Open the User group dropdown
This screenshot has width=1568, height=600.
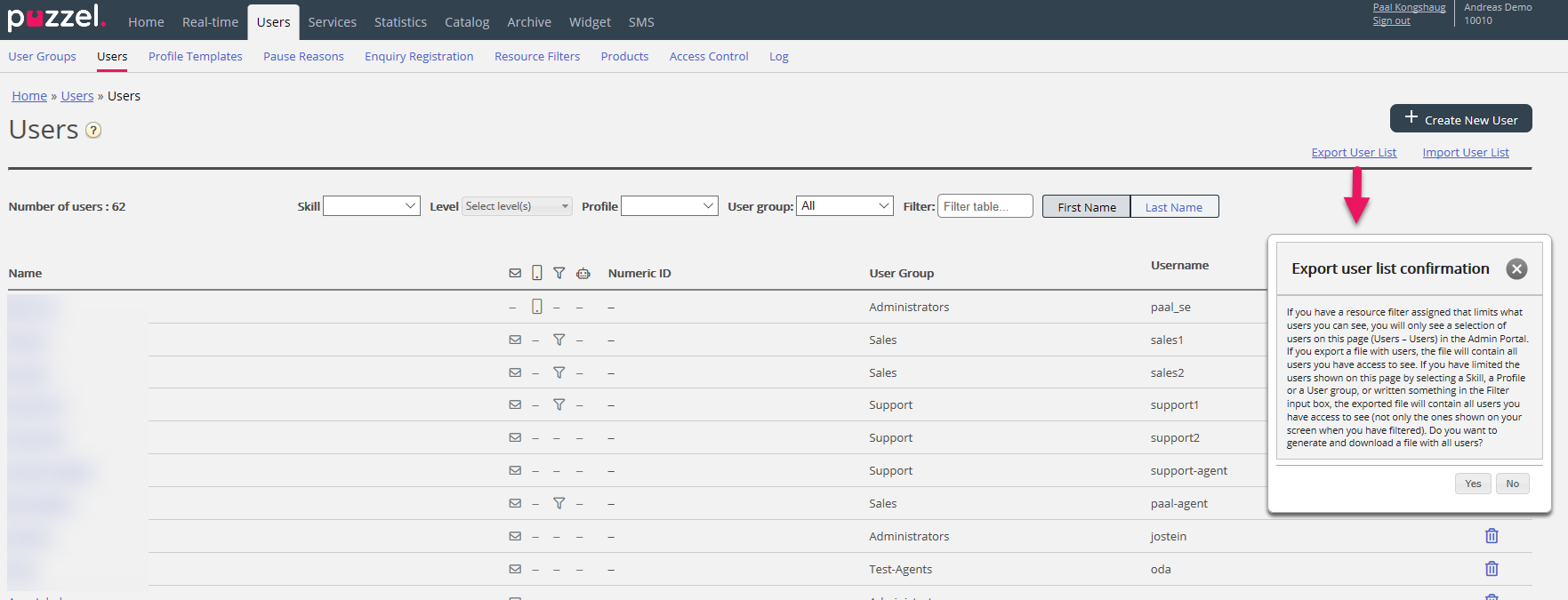click(844, 206)
